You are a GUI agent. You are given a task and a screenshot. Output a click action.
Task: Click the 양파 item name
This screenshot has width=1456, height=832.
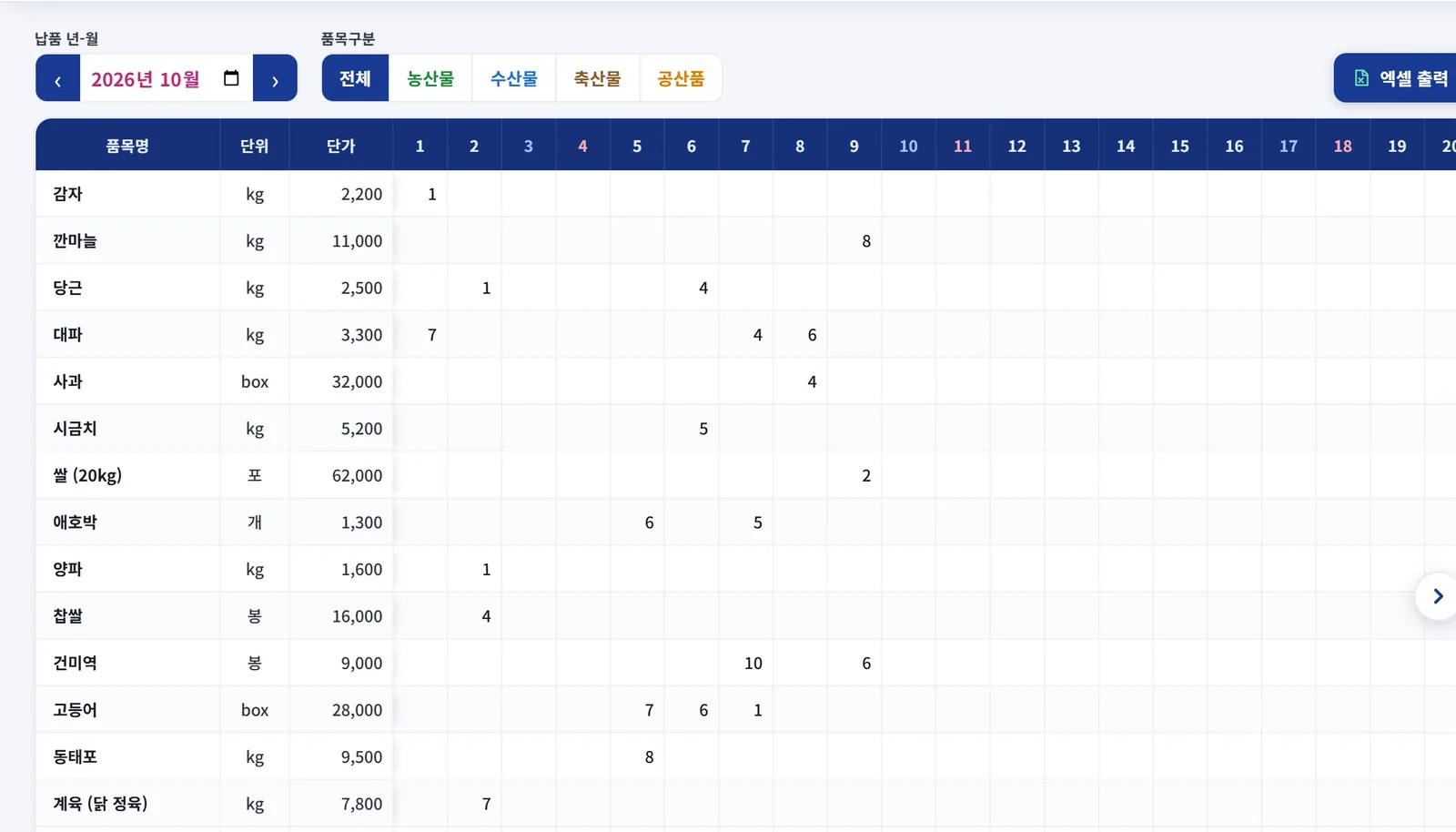click(x=67, y=569)
